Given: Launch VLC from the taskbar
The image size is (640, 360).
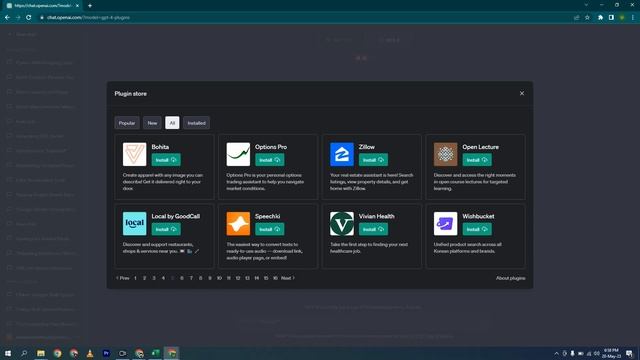Looking at the screenshot, I should 90,353.
